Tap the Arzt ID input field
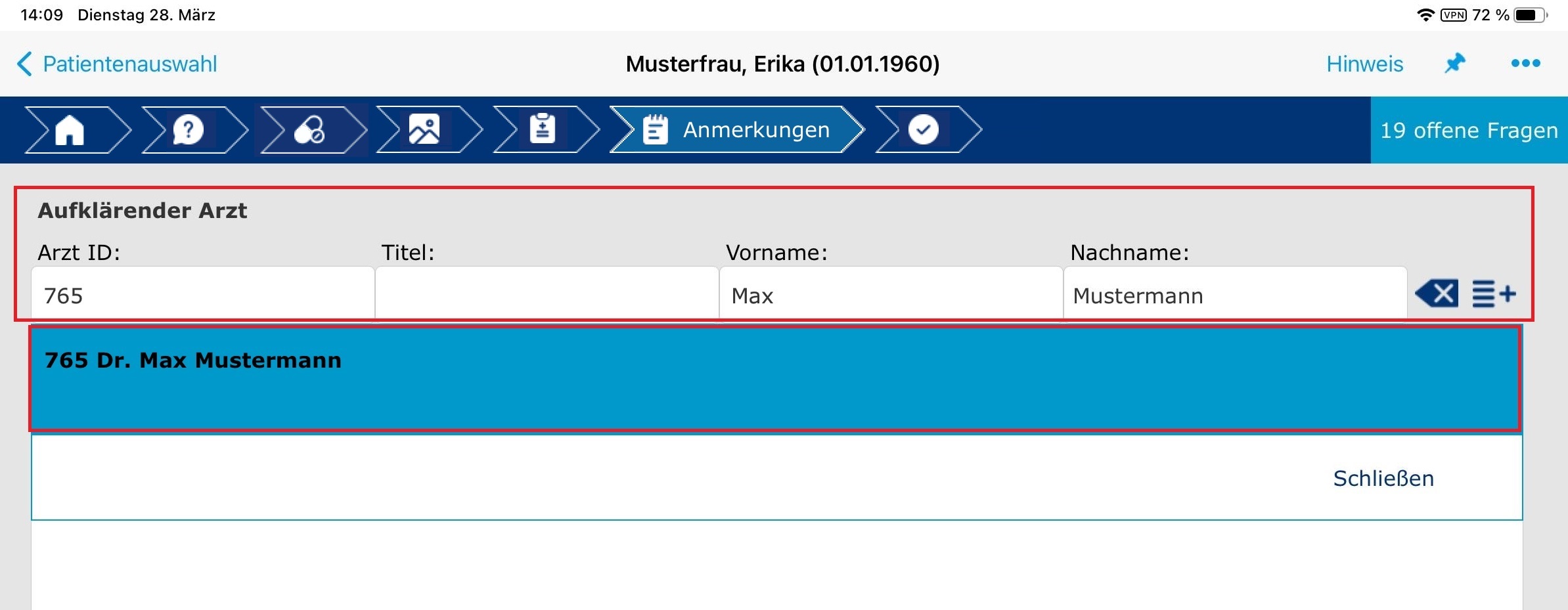This screenshot has width=1568, height=610. click(202, 295)
